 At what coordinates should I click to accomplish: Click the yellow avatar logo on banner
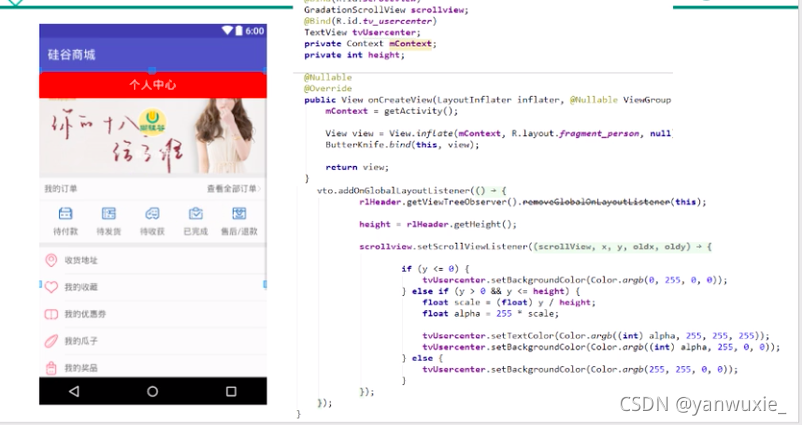152,122
